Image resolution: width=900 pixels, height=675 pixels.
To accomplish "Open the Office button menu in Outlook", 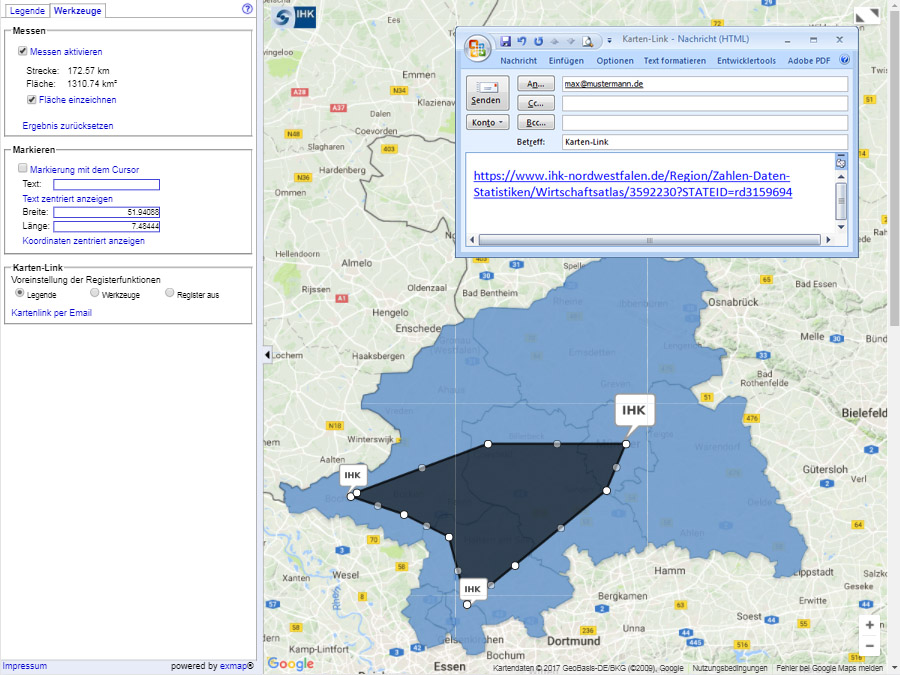I will 478,48.
